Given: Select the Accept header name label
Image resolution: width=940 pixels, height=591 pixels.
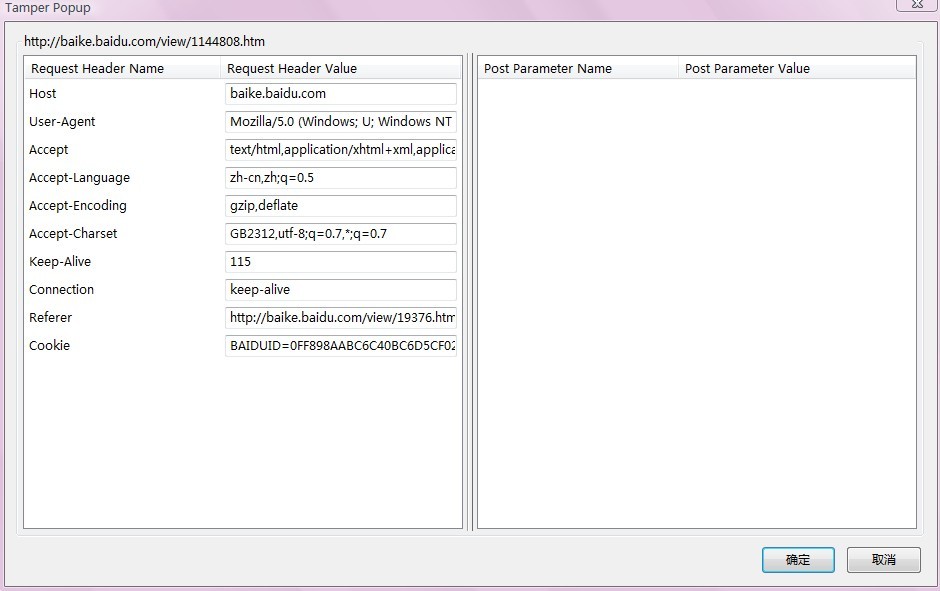Looking at the screenshot, I should pyautogui.click(x=49, y=150).
